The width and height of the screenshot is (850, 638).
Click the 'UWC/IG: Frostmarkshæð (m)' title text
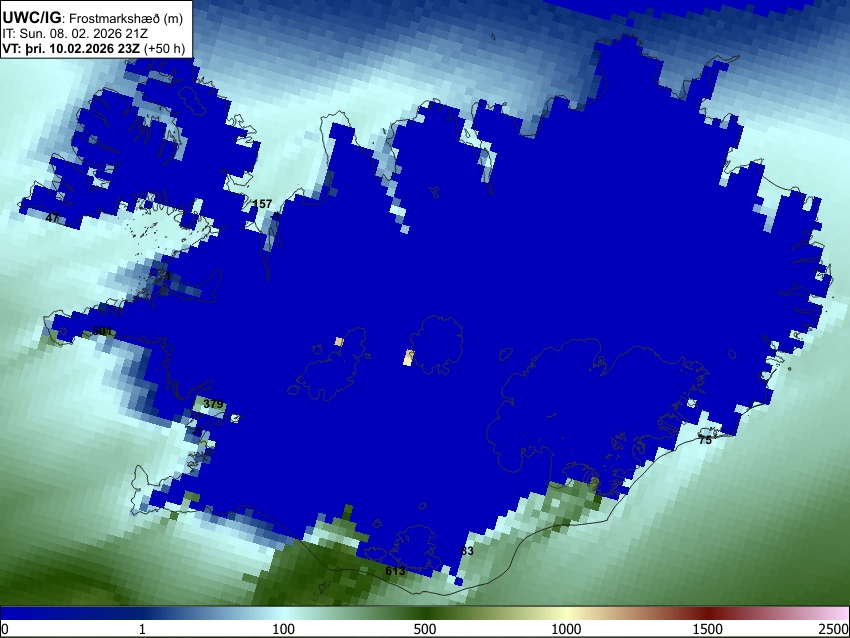tap(93, 18)
